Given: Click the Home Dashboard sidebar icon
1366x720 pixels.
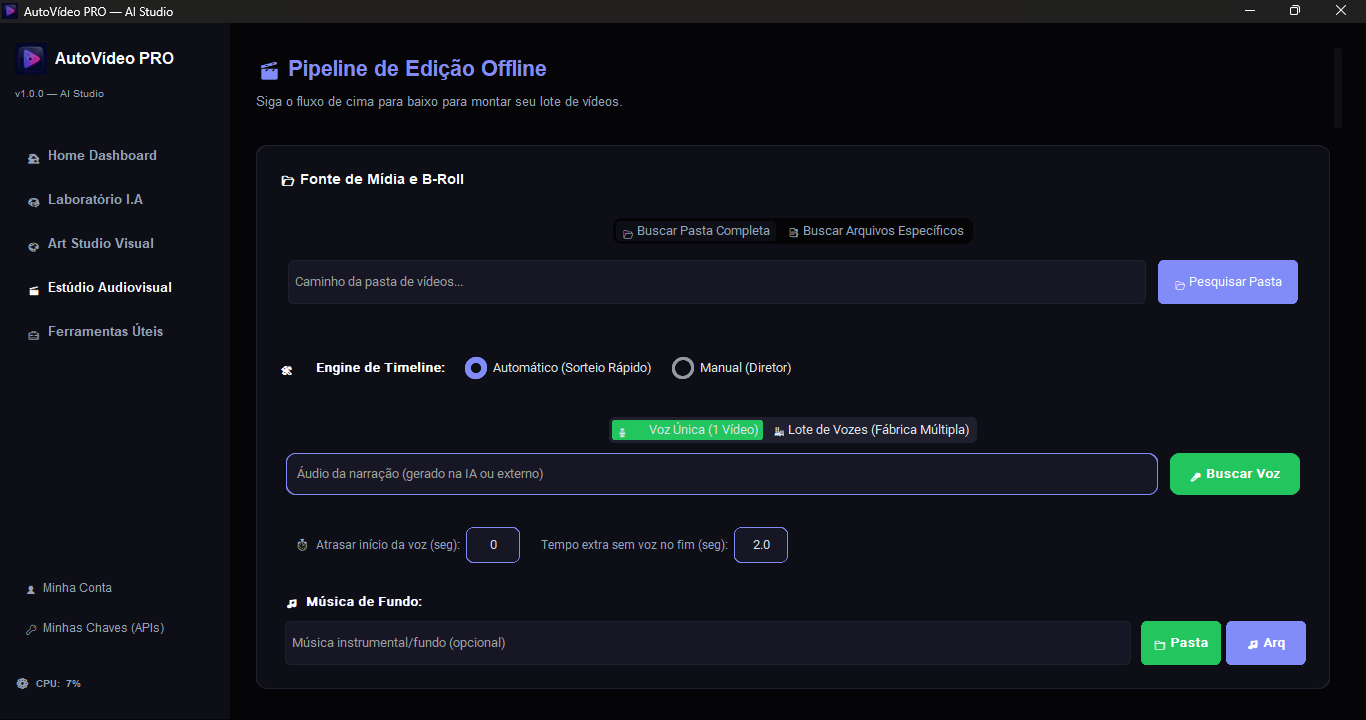Looking at the screenshot, I should (33, 157).
